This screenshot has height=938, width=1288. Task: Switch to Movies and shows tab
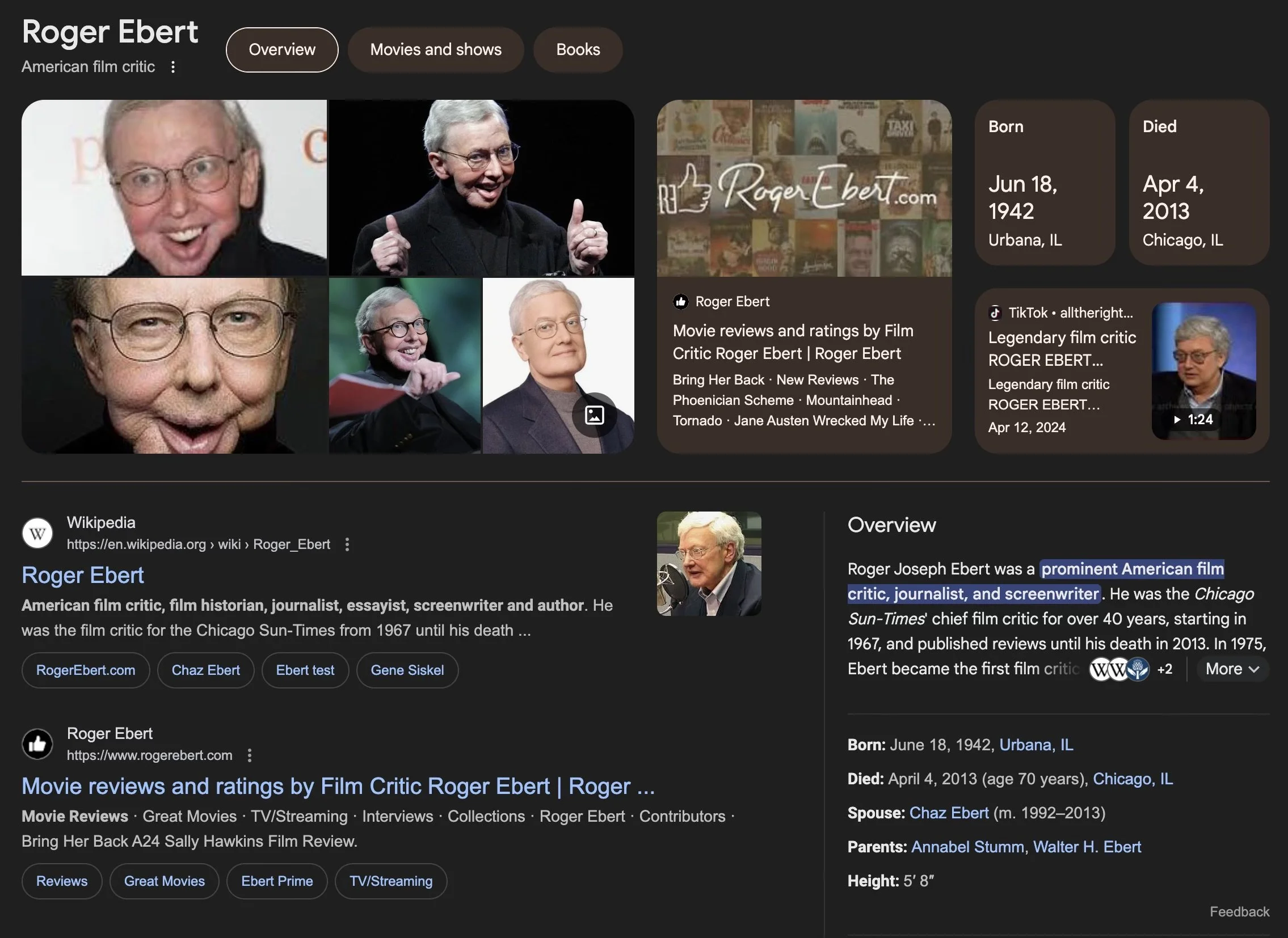point(435,50)
